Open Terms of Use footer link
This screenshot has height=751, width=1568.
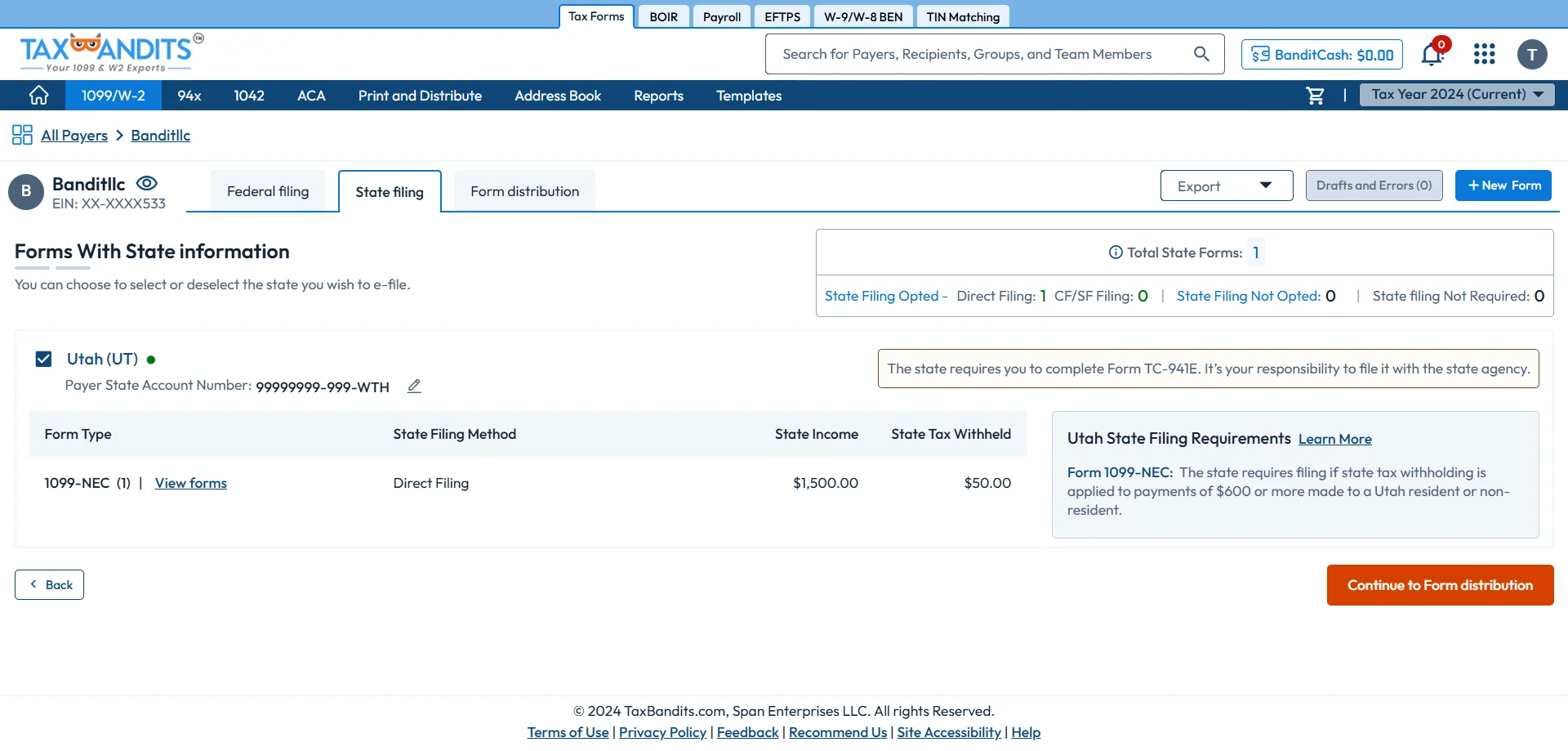click(x=568, y=732)
